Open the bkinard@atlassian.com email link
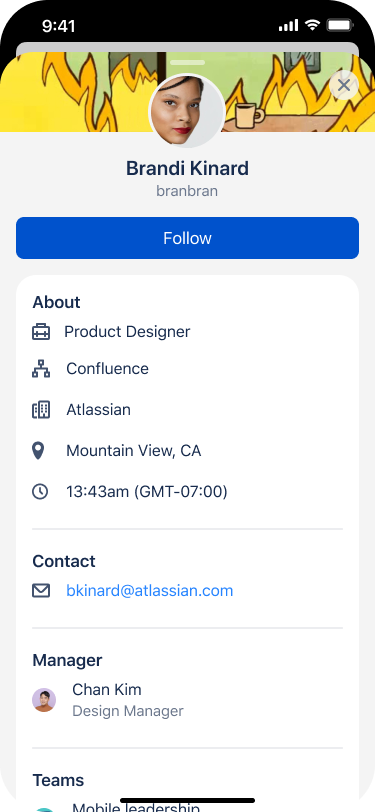The image size is (375, 812). pyautogui.click(x=150, y=590)
